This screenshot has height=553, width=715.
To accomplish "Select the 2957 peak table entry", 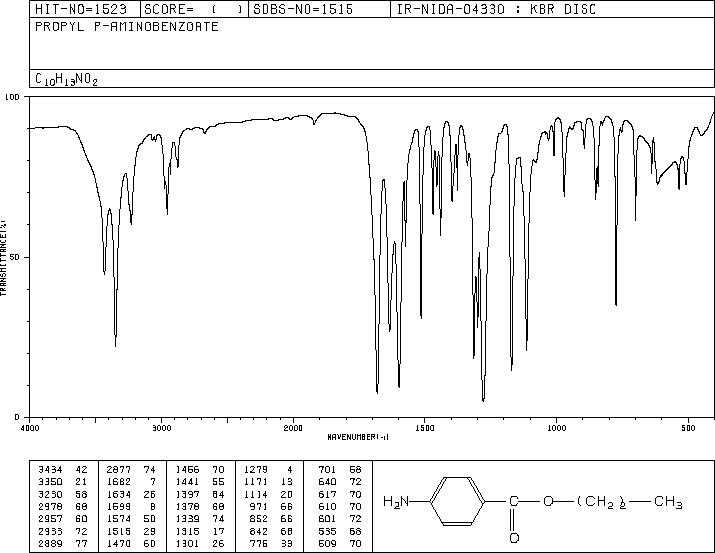I will click(62, 519).
